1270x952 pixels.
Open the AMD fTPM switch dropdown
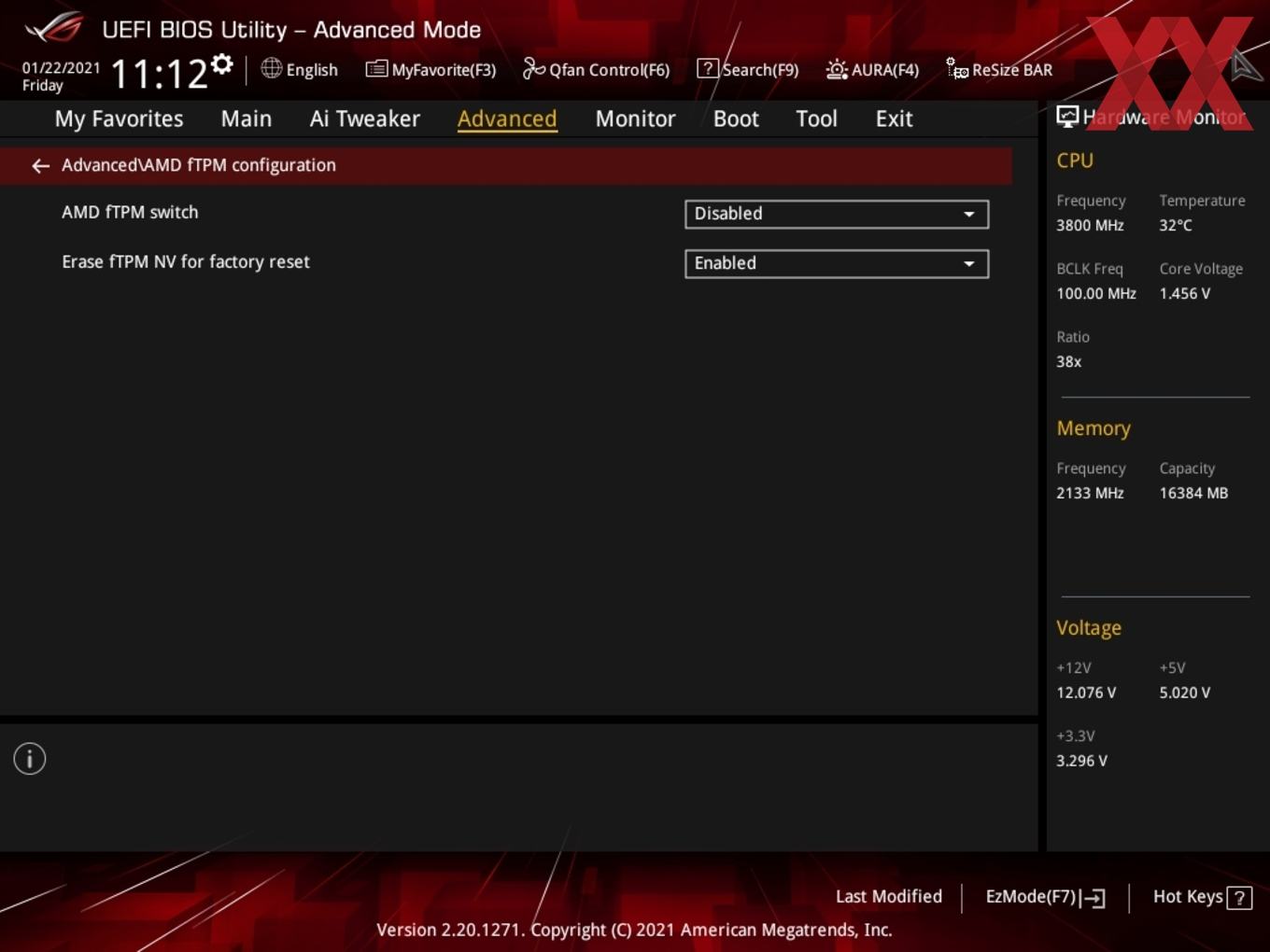(837, 214)
